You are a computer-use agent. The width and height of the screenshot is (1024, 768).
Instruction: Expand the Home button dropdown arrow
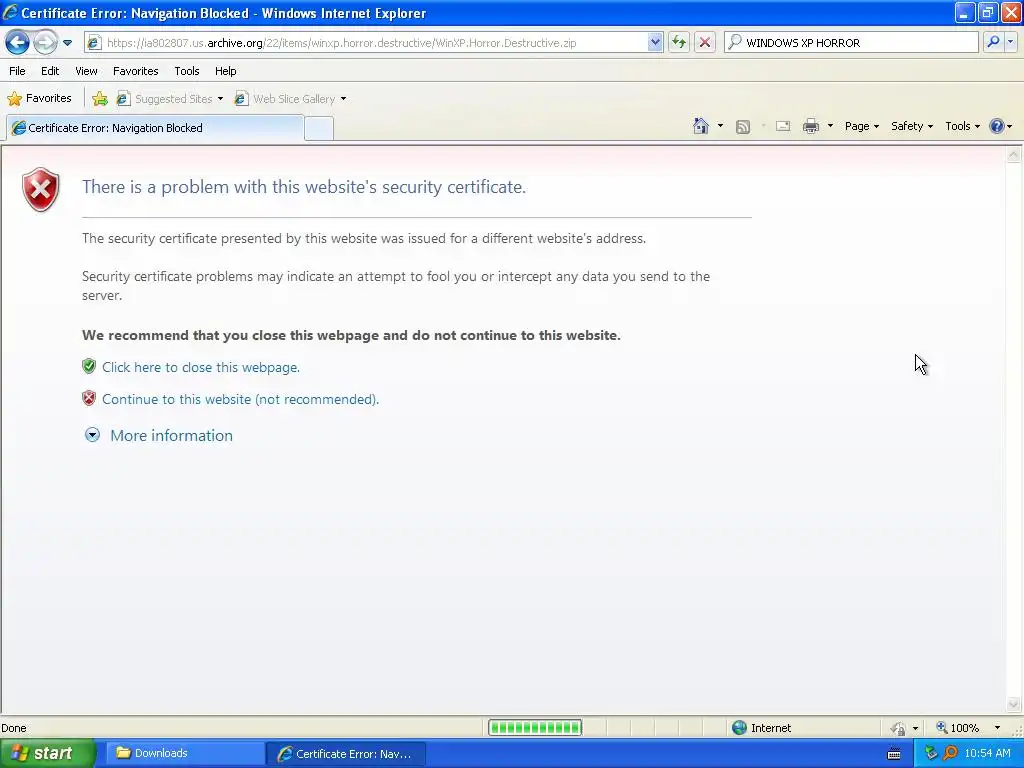pyautogui.click(x=720, y=126)
